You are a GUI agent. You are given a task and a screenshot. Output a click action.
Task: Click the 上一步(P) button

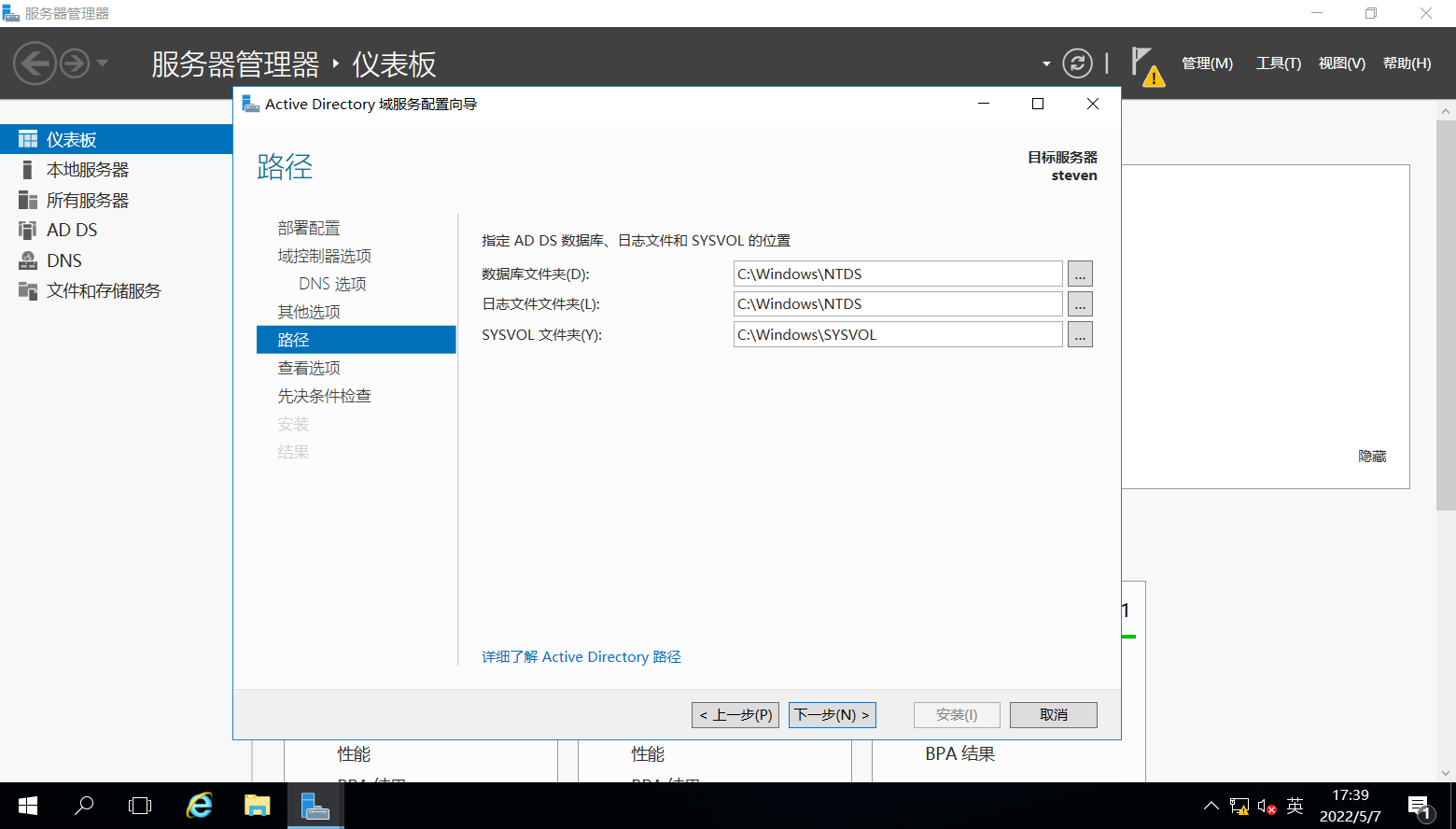(x=735, y=715)
